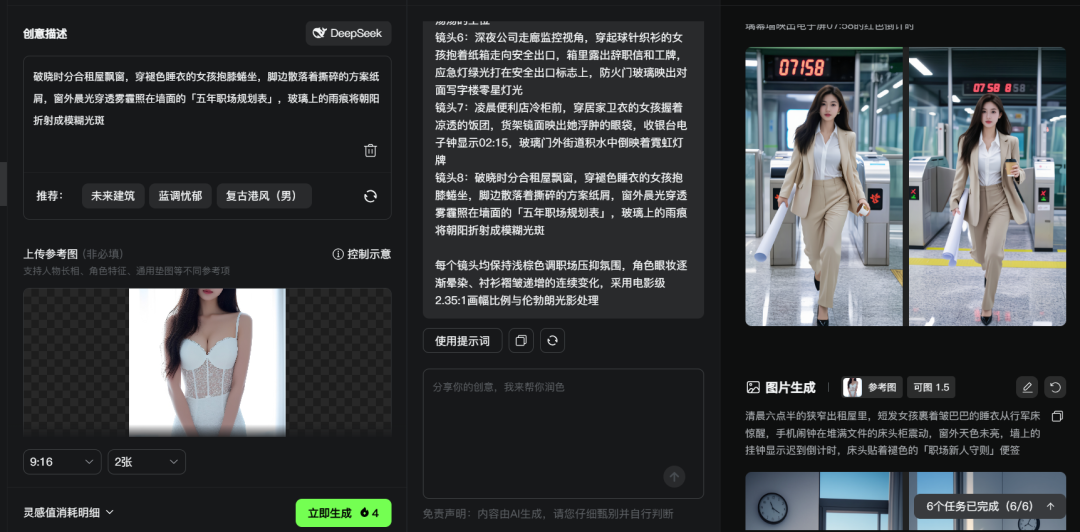Expand 灵感值消耗明细 details

[69, 512]
